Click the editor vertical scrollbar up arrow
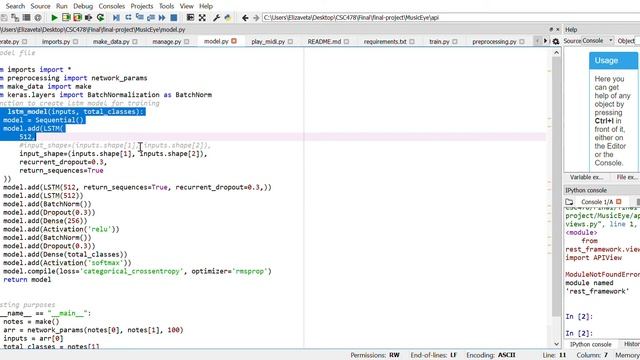Screen dimensions: 640x360 (556, 53)
